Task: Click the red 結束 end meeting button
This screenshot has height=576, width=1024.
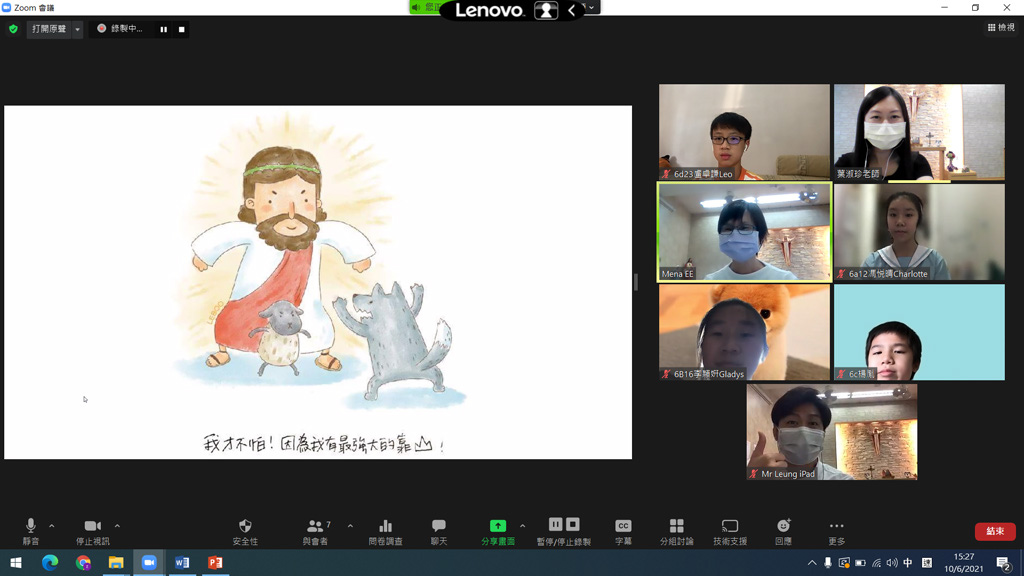Action: pos(995,532)
